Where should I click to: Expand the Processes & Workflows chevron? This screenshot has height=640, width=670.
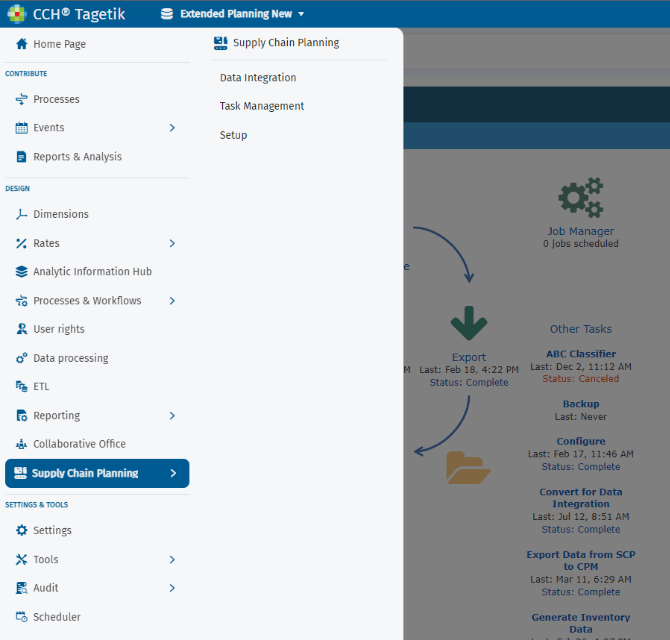172,301
